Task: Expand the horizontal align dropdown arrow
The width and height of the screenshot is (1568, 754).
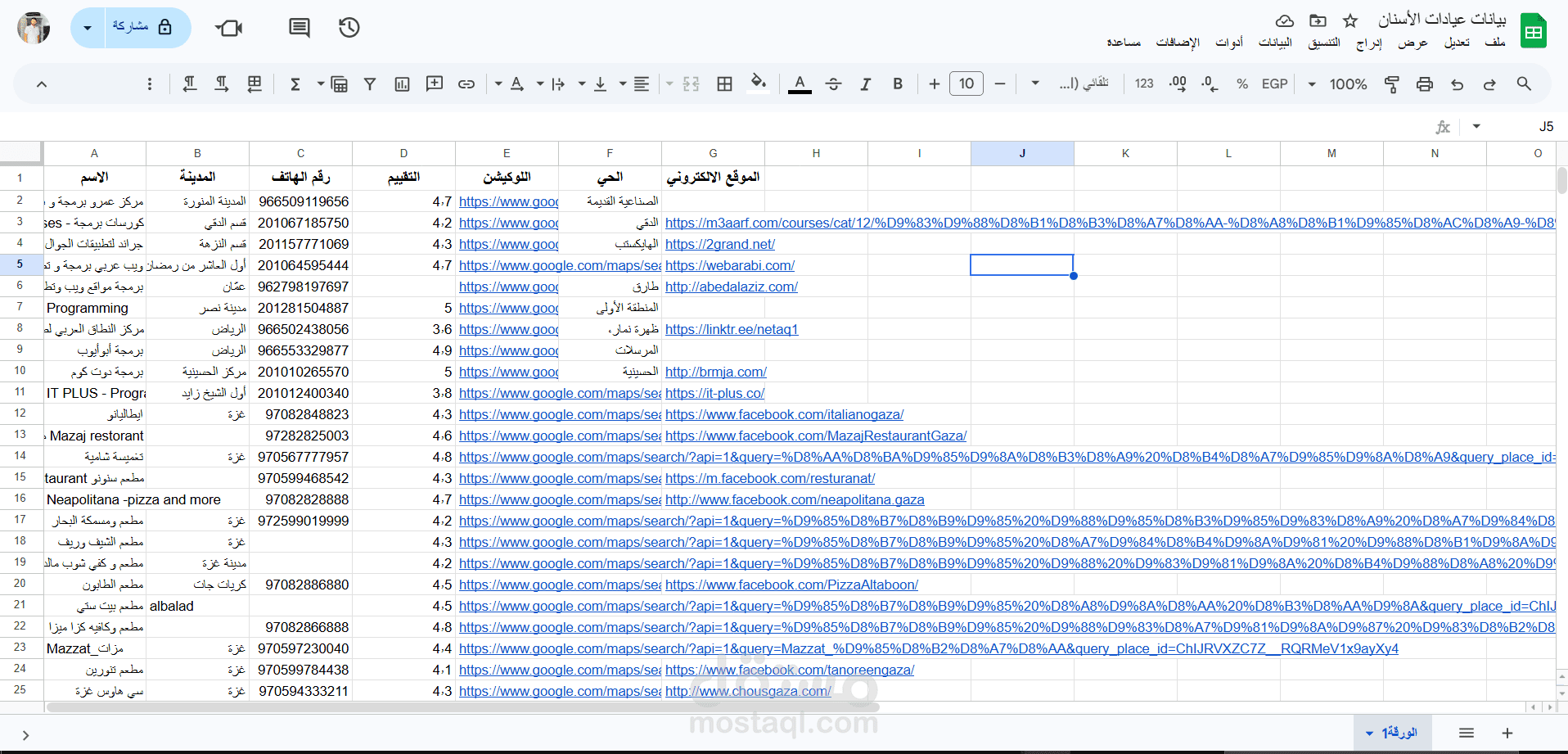Action: (622, 84)
